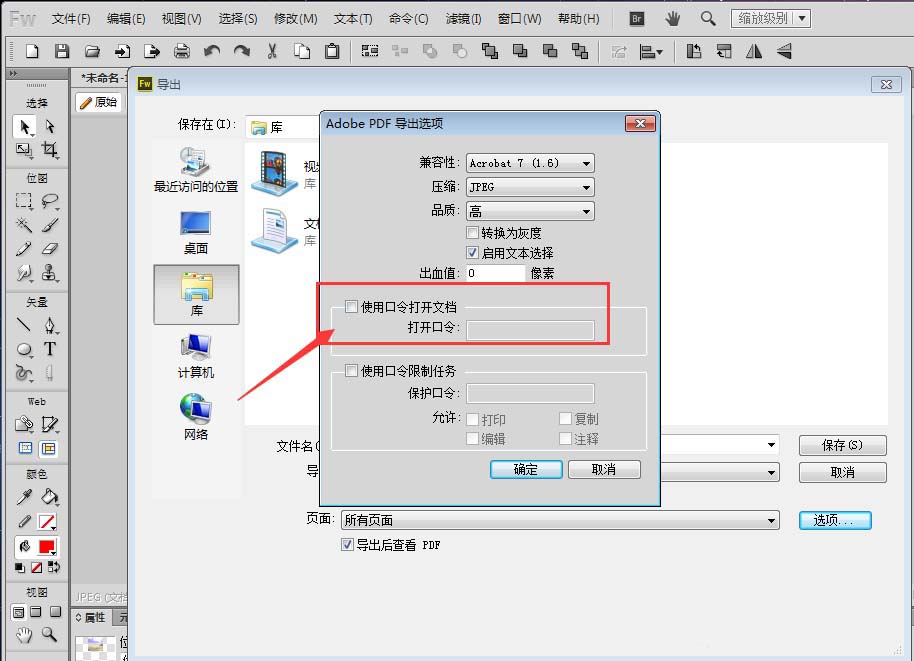Select the Eraser tool

point(50,249)
